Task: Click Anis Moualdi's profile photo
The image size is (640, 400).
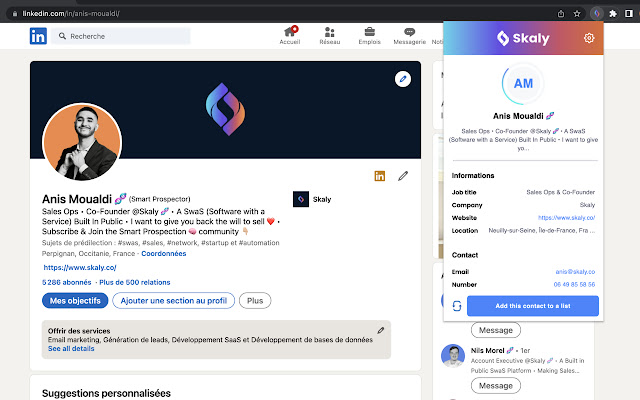Action: coord(82,142)
